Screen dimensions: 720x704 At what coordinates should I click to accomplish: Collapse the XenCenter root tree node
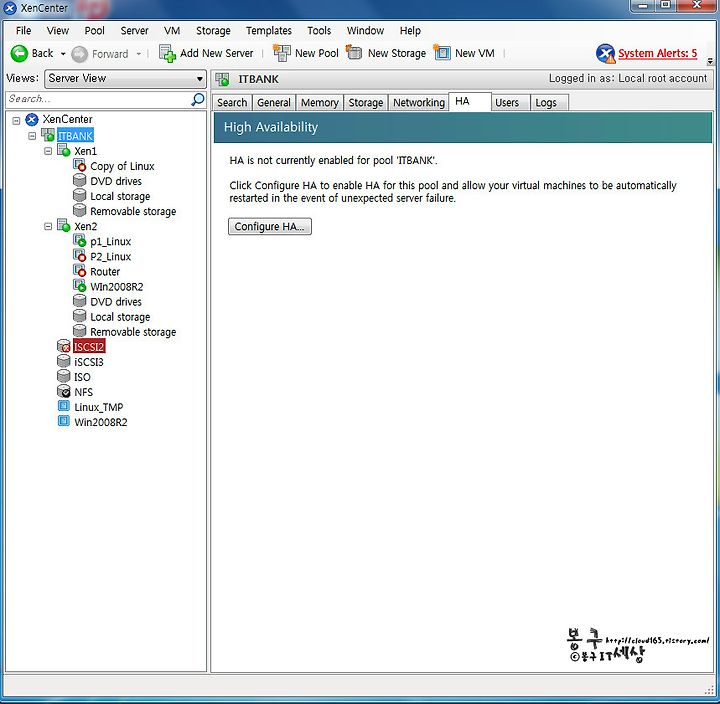coord(16,121)
